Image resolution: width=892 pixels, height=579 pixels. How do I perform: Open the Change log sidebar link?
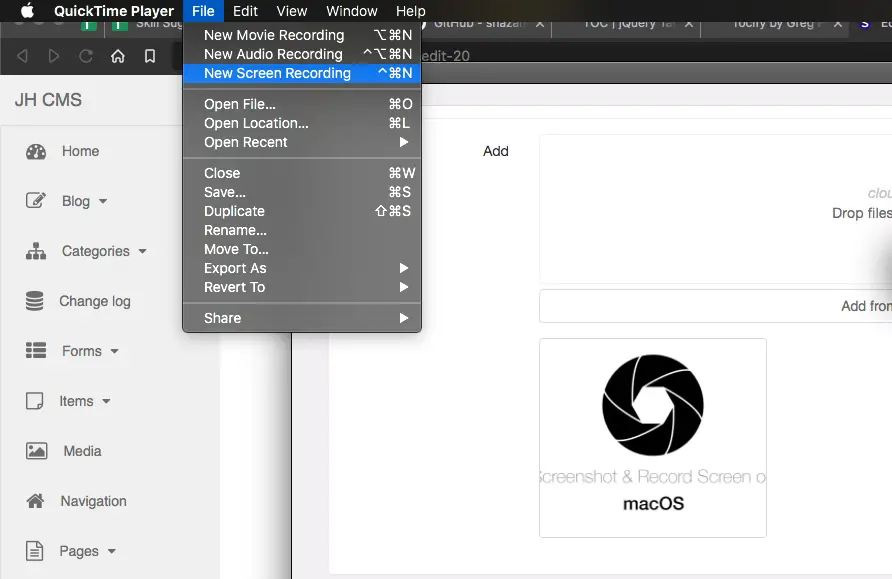point(95,301)
